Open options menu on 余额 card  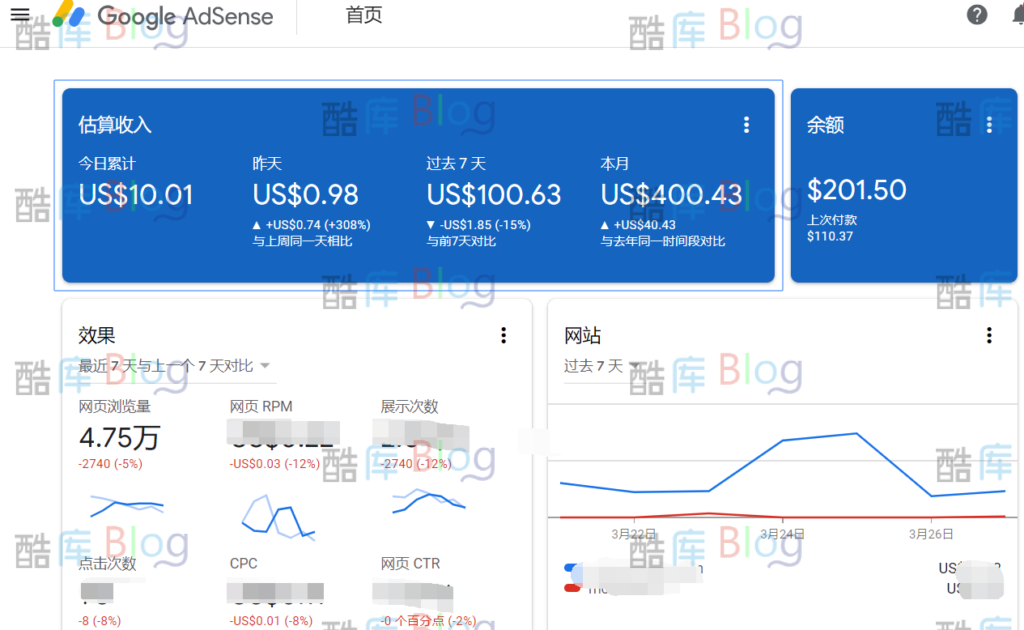[x=989, y=124]
